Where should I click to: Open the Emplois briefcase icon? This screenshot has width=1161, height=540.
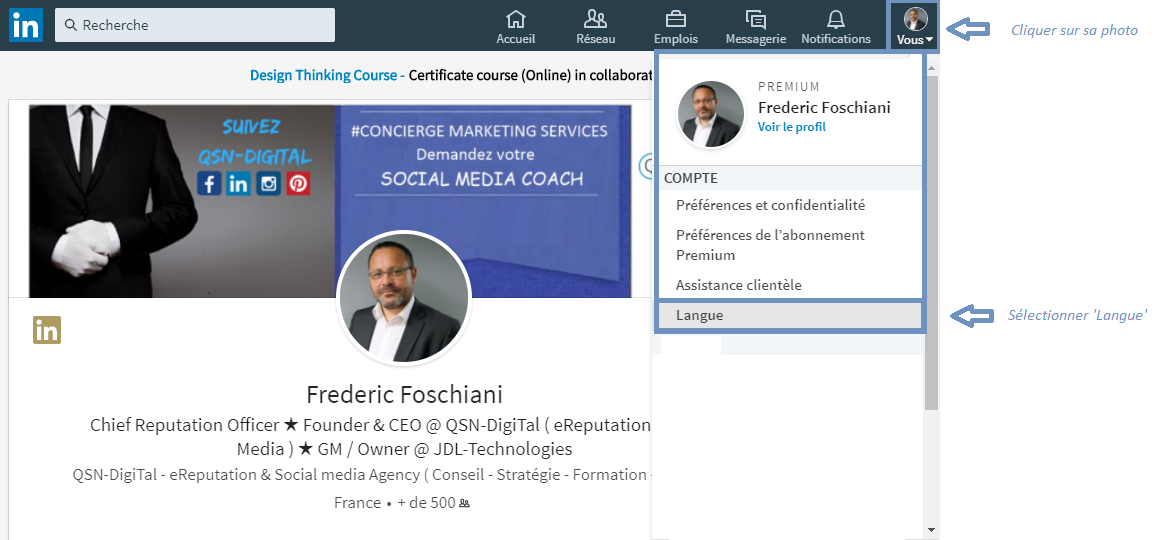click(x=676, y=19)
